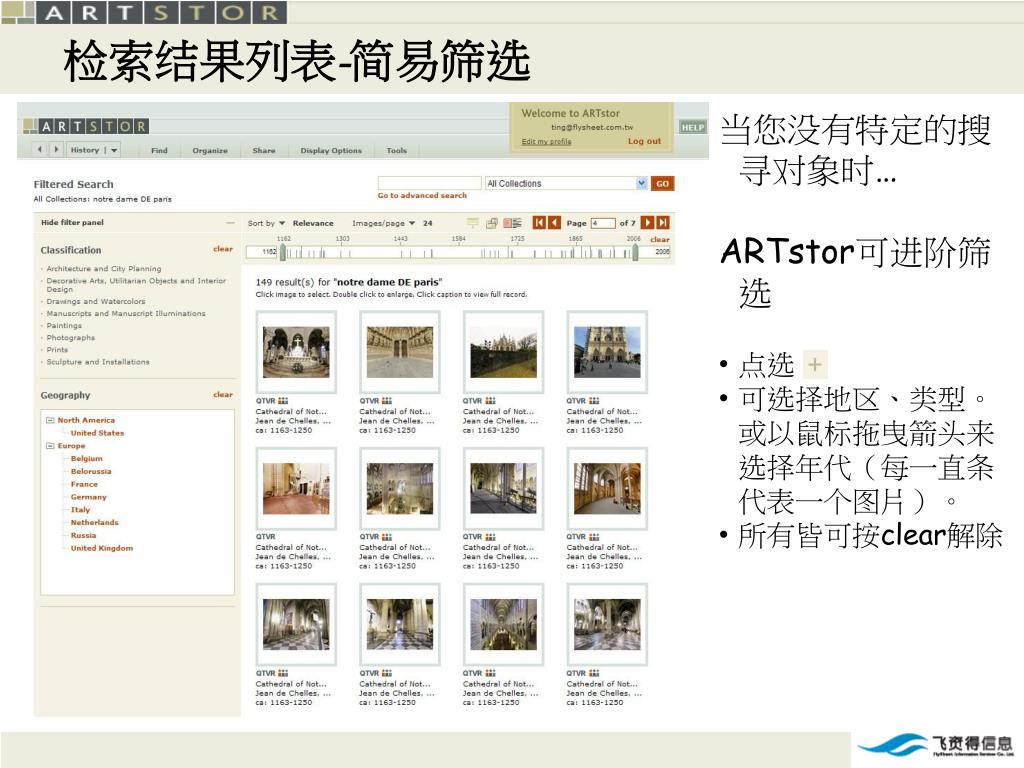Select Belorussia in Geography tree
The height and width of the screenshot is (768, 1024).
91,472
